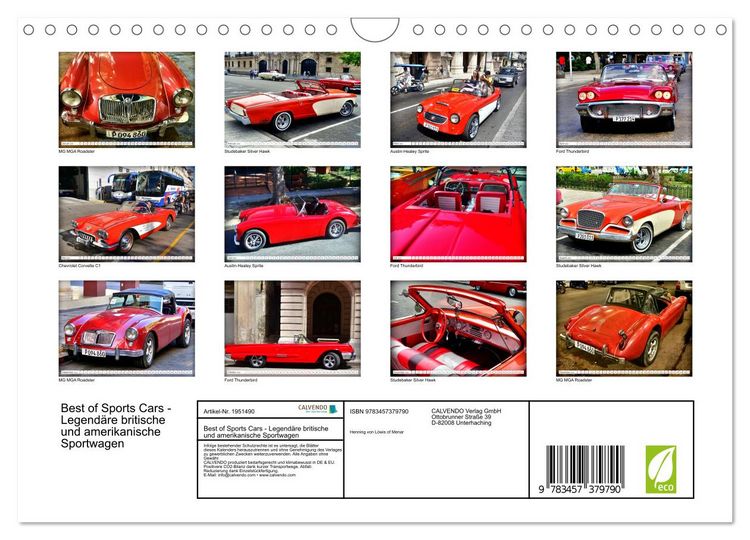
Task: Click the barcode number '9 783457 379790'
Action: 580,489
